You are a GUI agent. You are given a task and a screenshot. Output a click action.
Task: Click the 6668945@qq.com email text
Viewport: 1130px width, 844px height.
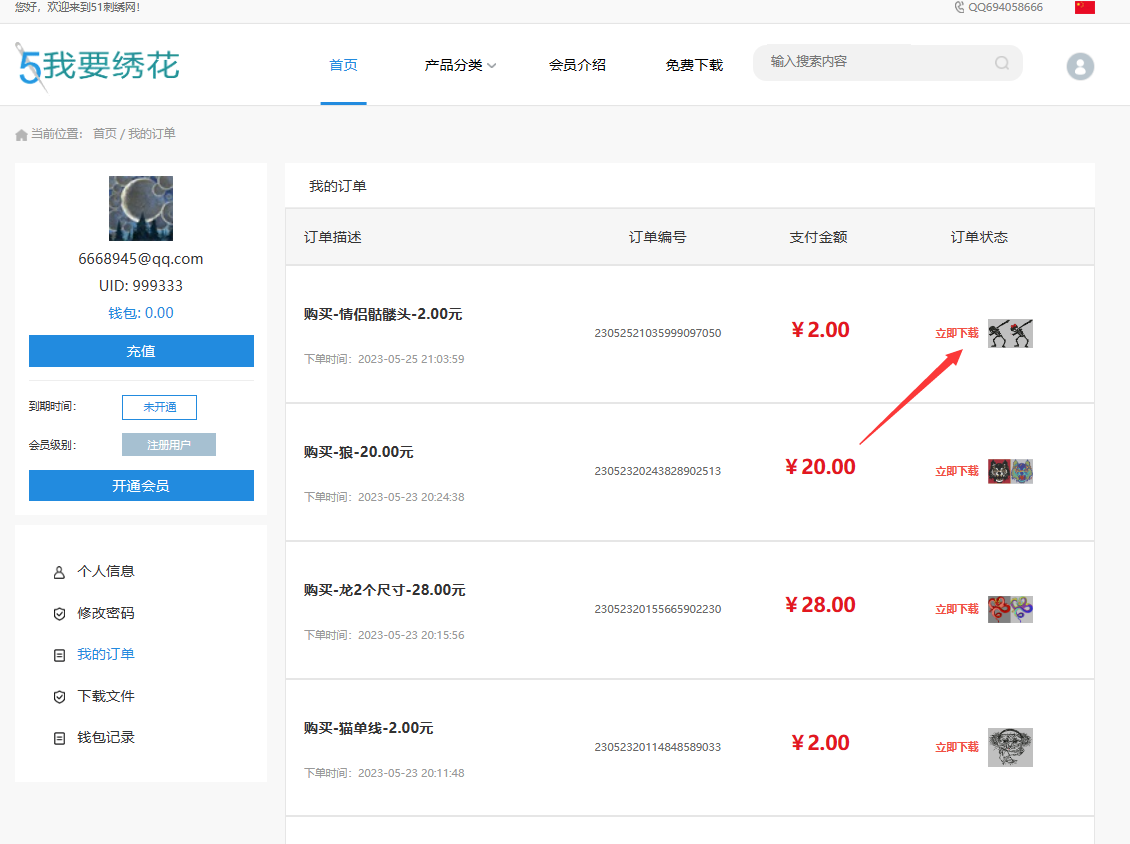coord(141,259)
